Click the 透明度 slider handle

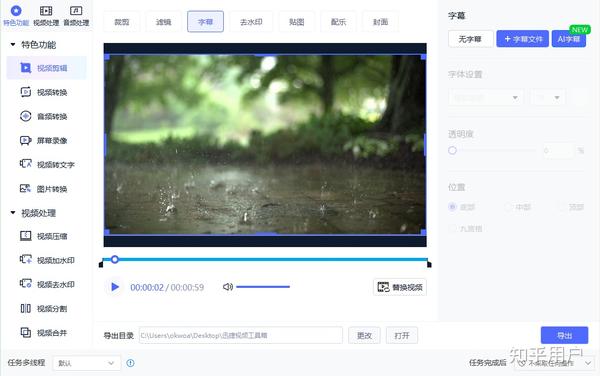(x=453, y=150)
